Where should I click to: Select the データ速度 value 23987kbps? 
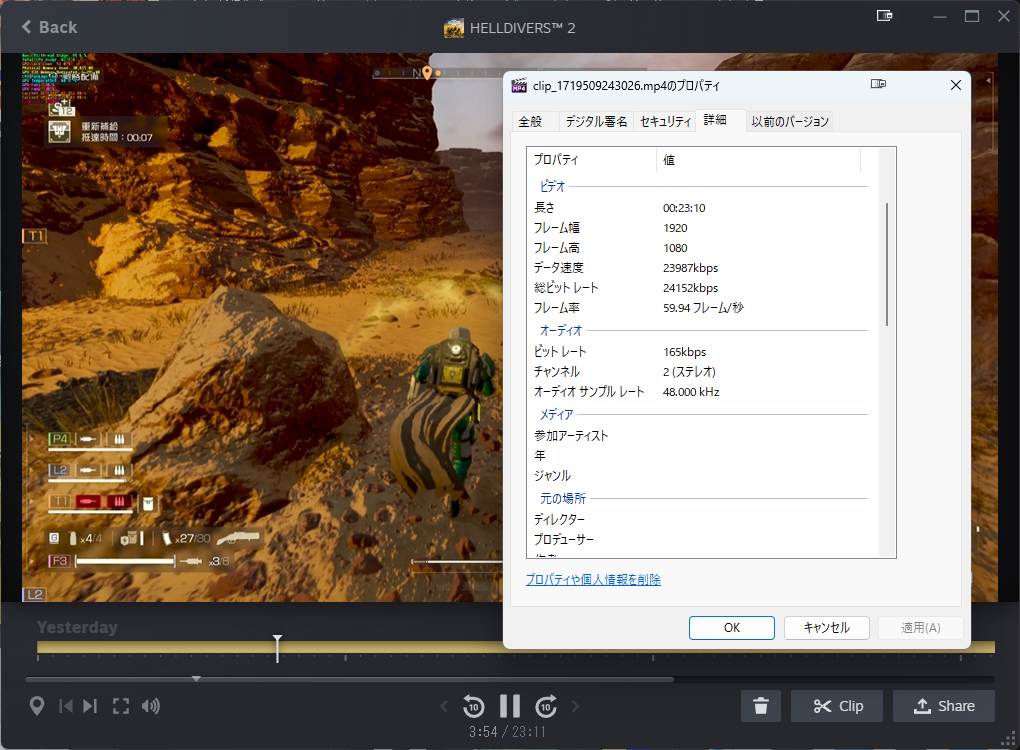point(690,268)
